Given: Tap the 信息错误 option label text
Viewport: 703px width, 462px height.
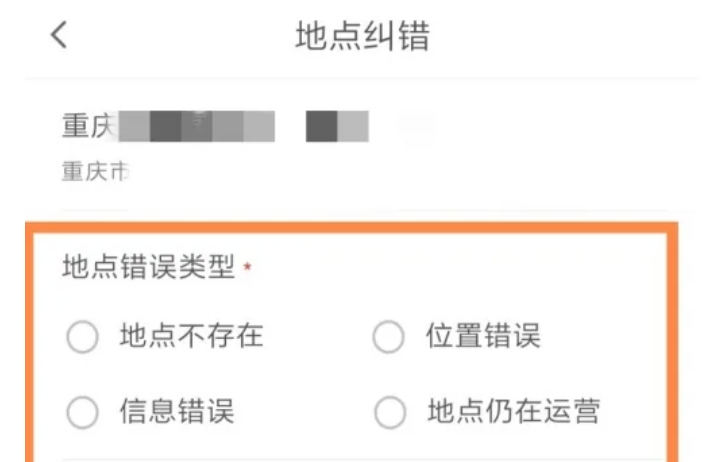Looking at the screenshot, I should pyautogui.click(x=177, y=410).
